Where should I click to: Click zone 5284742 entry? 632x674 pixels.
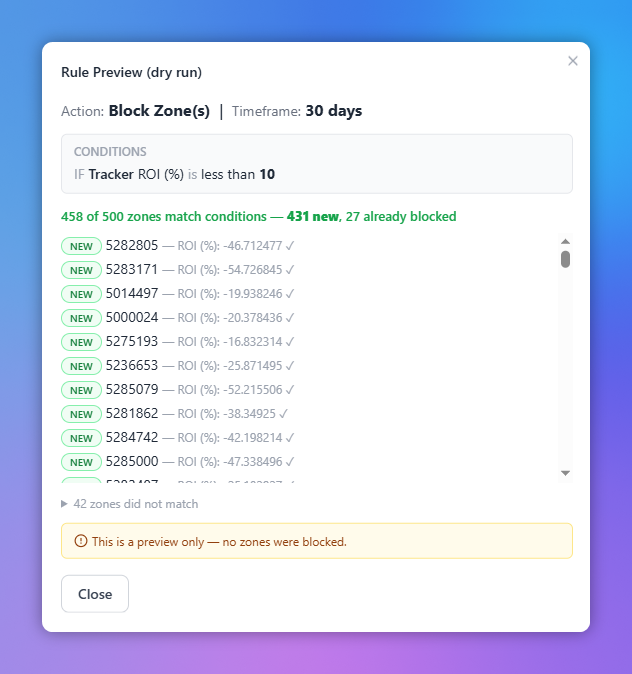point(178,438)
